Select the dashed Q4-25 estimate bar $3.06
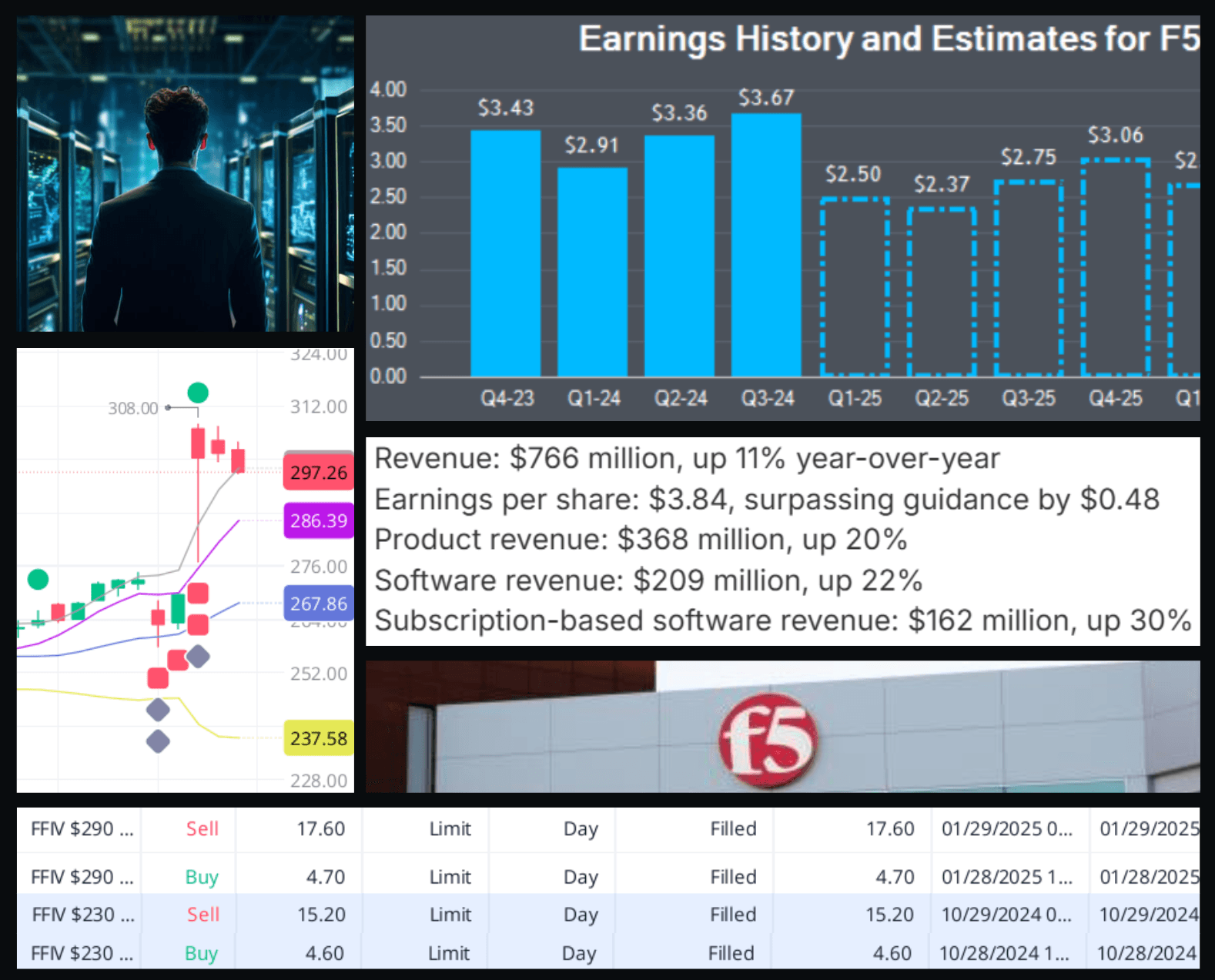 coord(1116,267)
